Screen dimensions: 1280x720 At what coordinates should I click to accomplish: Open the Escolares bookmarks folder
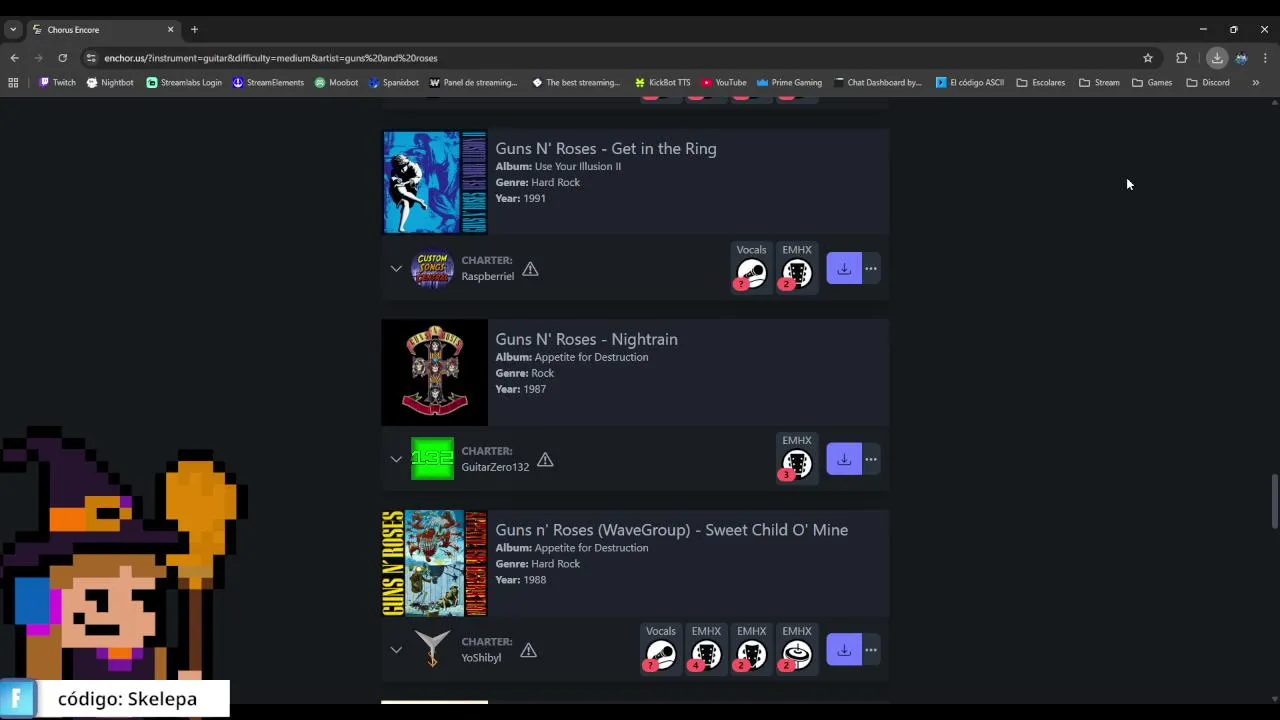point(1040,82)
